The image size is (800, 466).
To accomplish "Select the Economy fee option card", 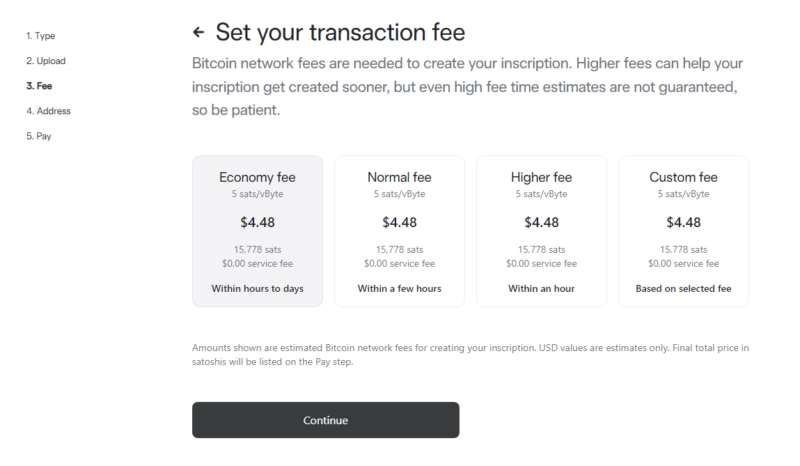I will click(x=257, y=230).
